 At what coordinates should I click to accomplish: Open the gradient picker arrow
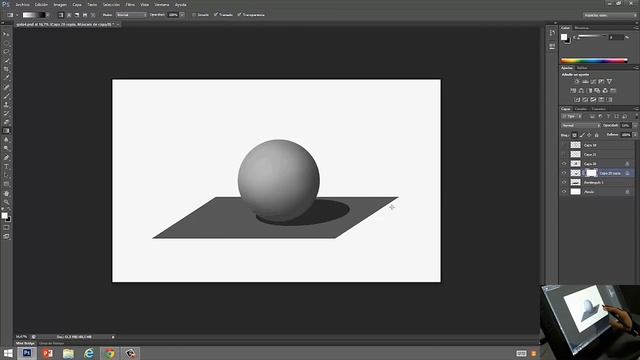47,15
